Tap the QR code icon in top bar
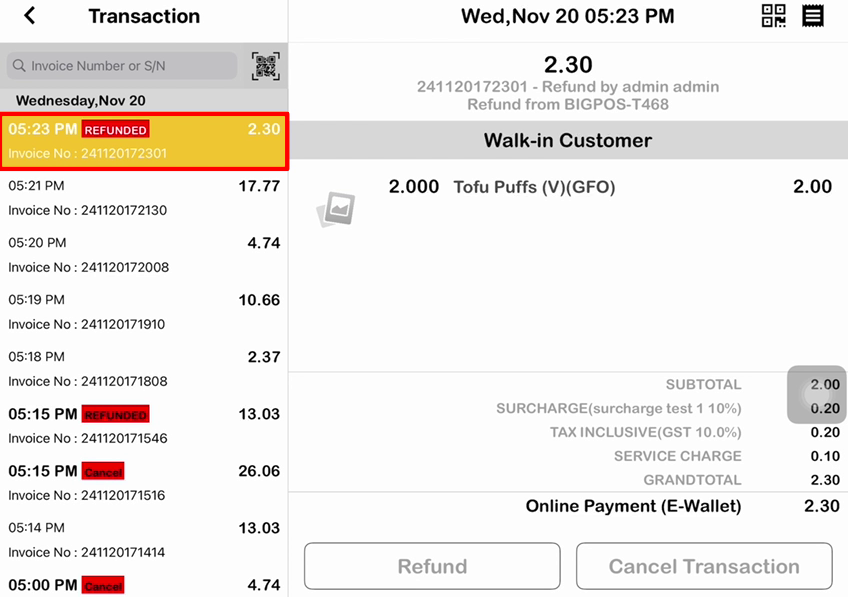848x597 pixels. point(774,16)
